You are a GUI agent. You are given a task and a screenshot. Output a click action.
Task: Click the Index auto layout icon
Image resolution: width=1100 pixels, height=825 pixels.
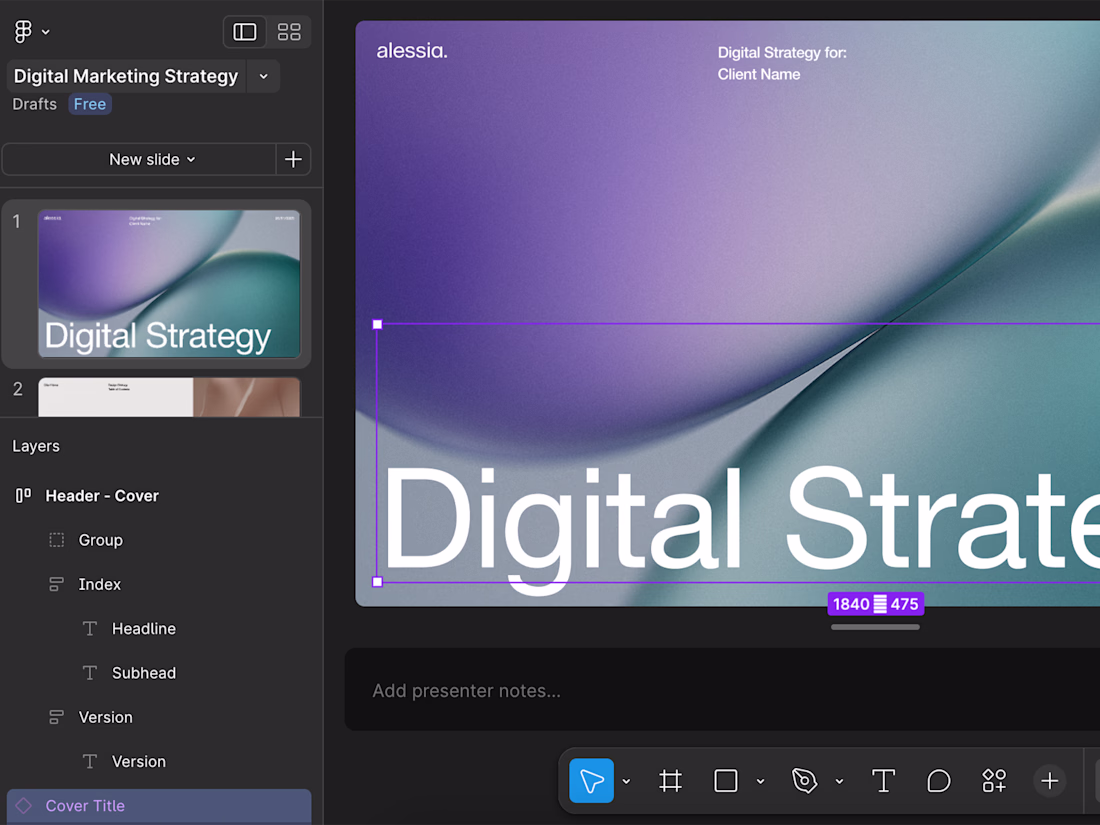click(x=57, y=584)
